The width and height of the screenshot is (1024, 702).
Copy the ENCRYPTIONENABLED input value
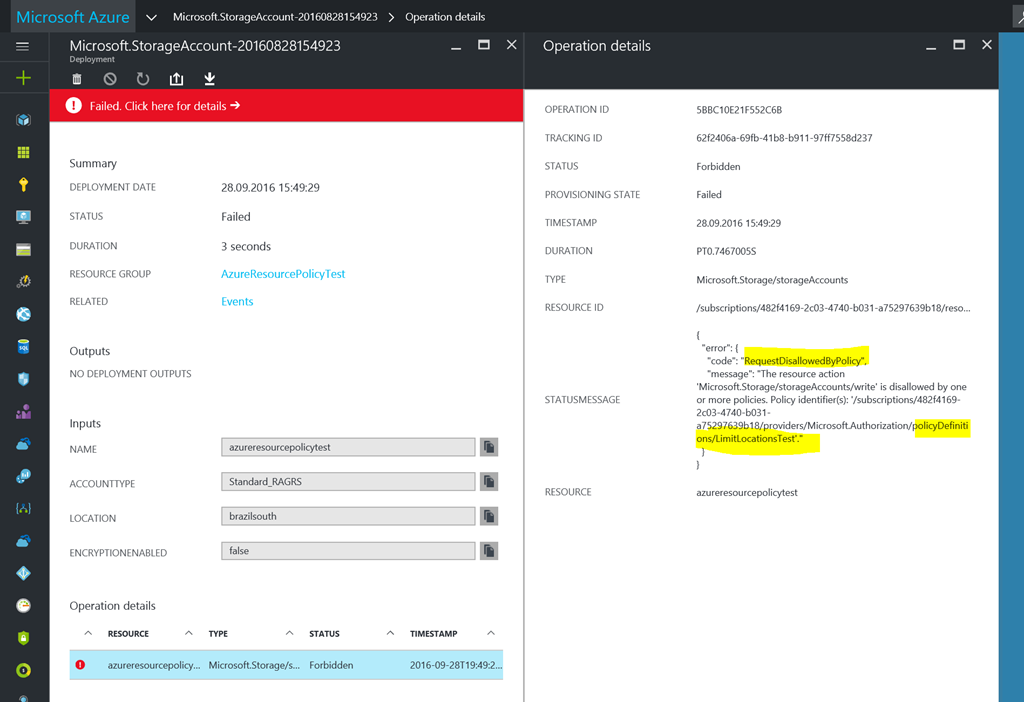click(489, 551)
